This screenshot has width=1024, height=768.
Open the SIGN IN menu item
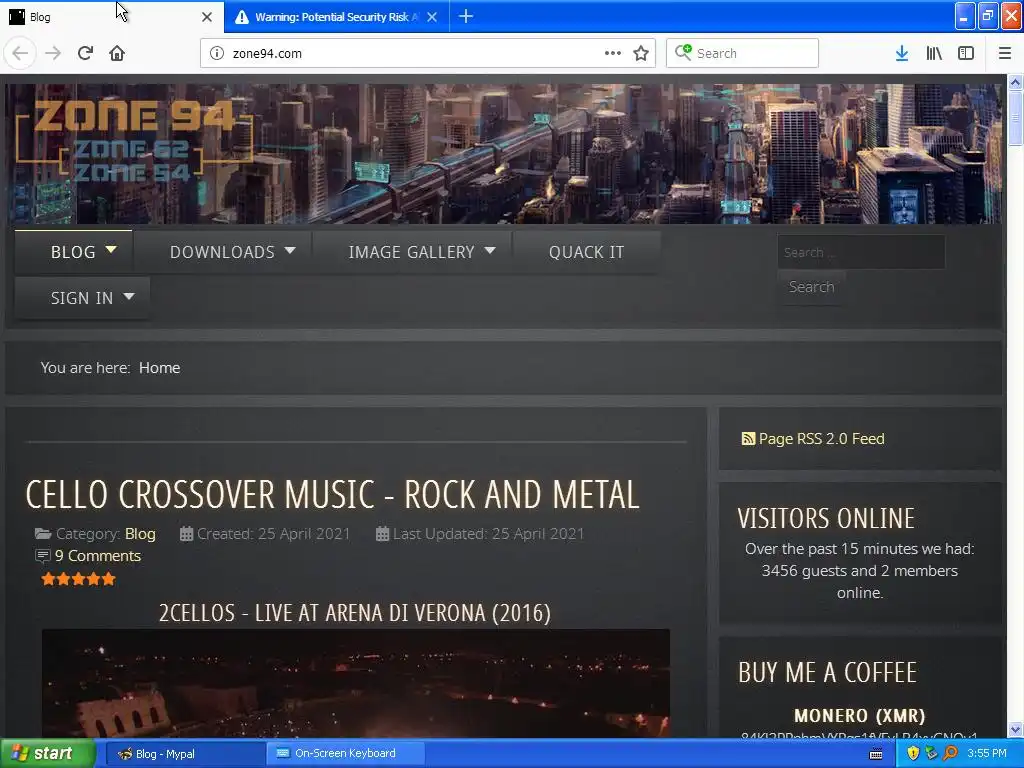pyautogui.click(x=82, y=298)
